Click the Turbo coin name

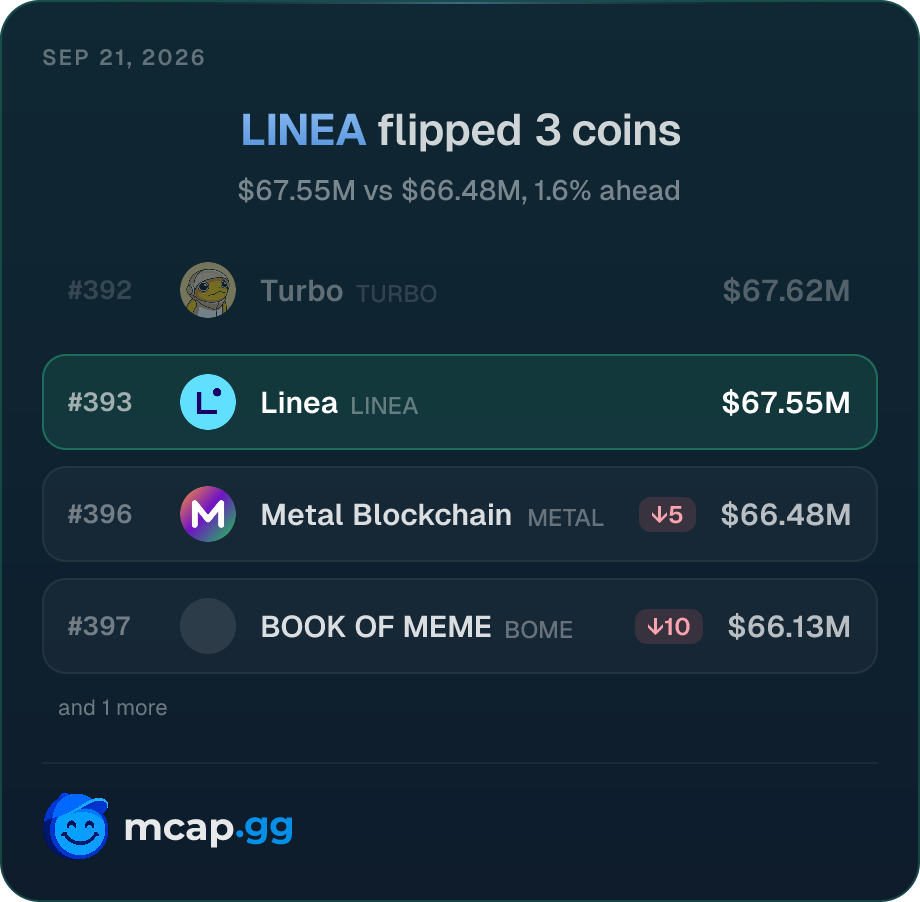[x=302, y=290]
